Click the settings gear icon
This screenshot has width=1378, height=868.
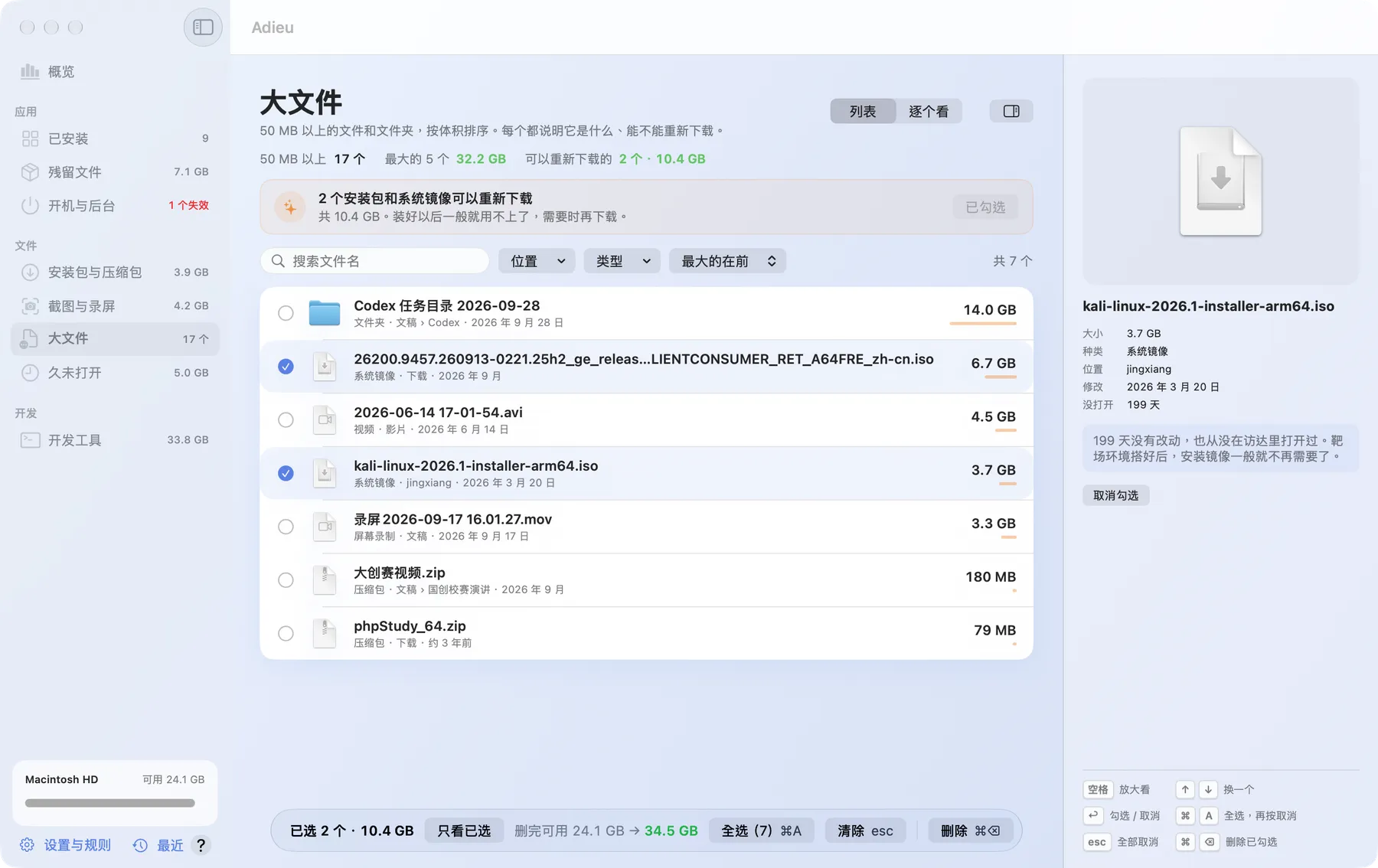[27, 845]
